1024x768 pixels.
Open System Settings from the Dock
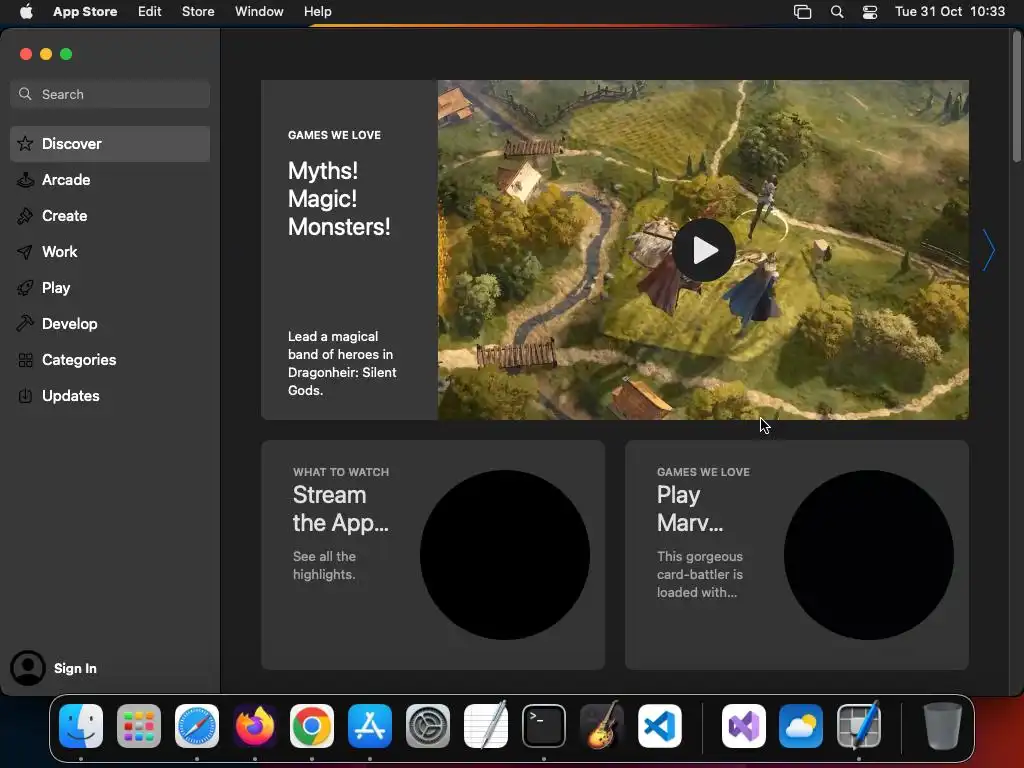pyautogui.click(x=428, y=726)
